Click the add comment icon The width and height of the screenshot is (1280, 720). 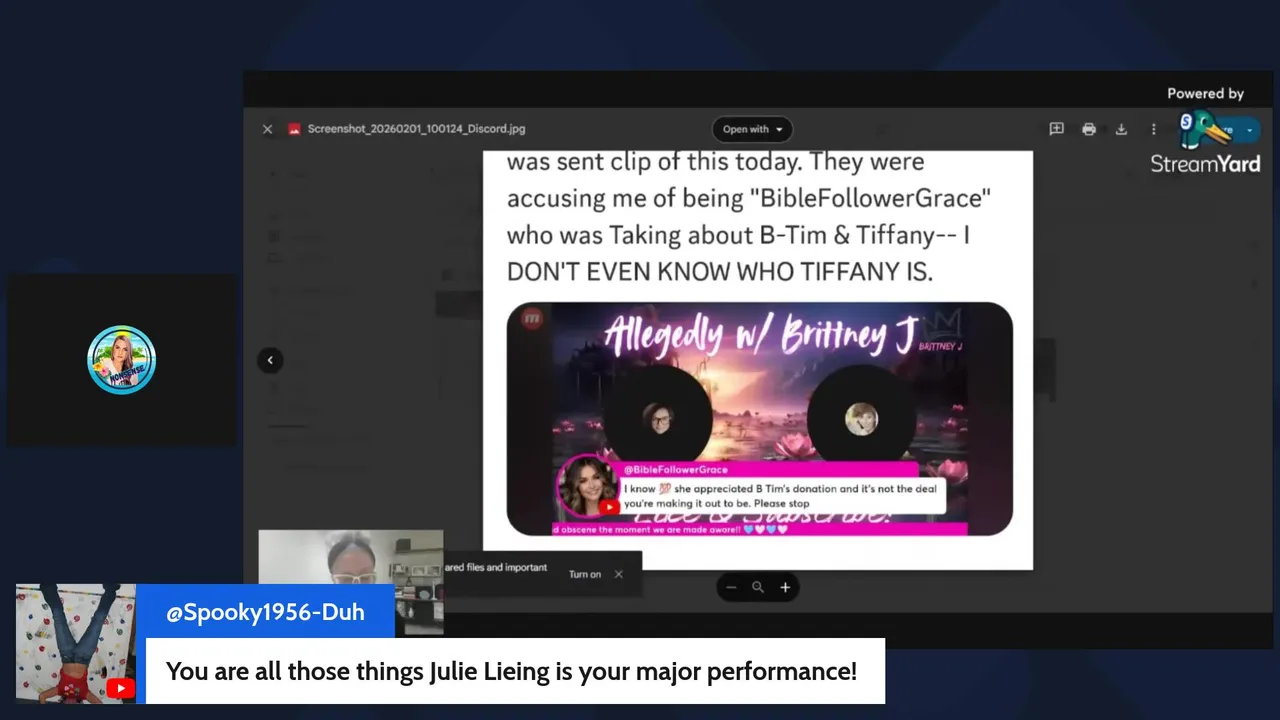[x=1056, y=129]
